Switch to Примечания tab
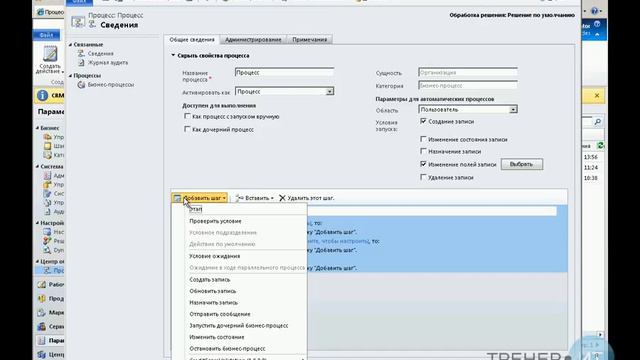This screenshot has width=640, height=360. point(309,40)
